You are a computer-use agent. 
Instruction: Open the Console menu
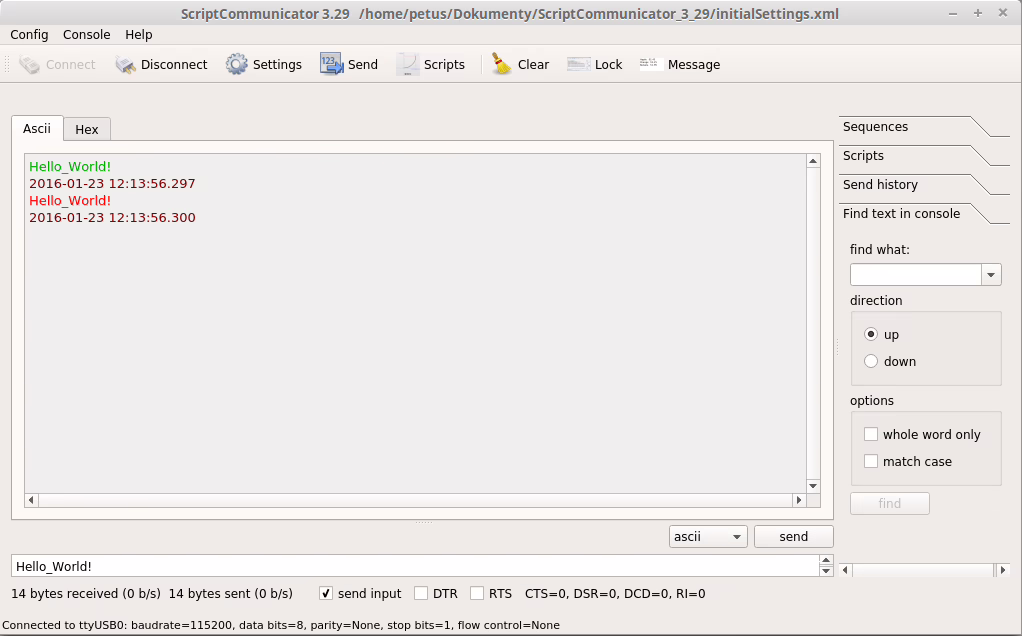(87, 35)
